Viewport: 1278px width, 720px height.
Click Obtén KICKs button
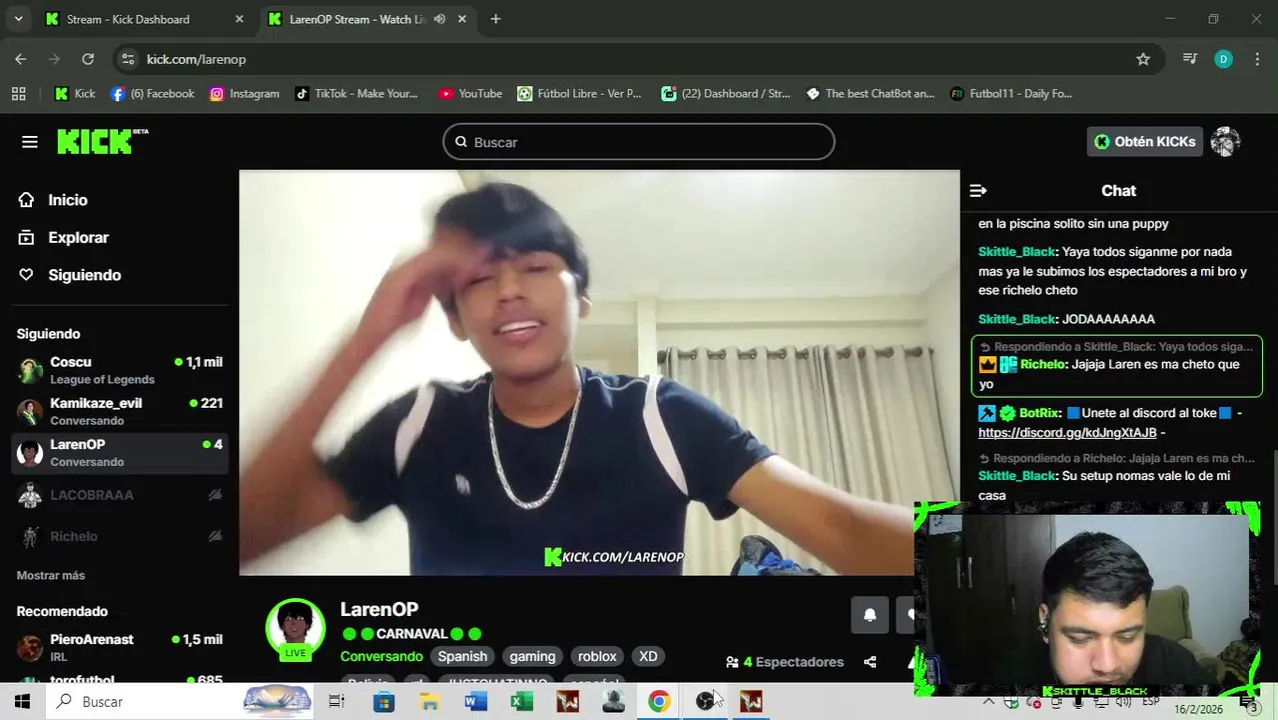1145,142
